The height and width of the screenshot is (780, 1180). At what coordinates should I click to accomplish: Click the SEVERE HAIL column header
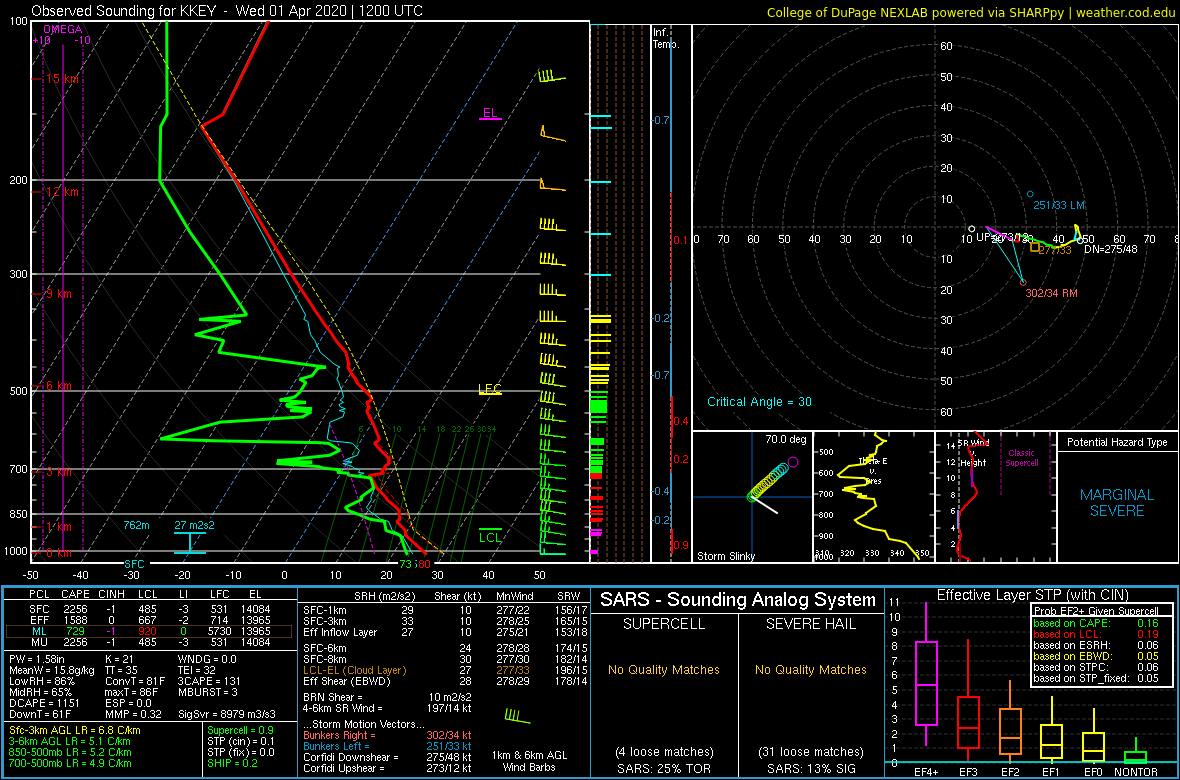[x=811, y=623]
